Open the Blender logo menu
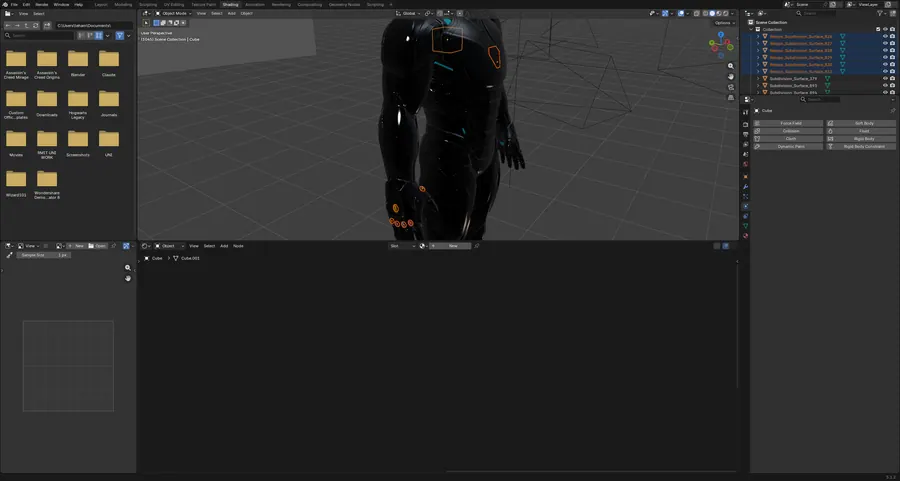 (5, 5)
